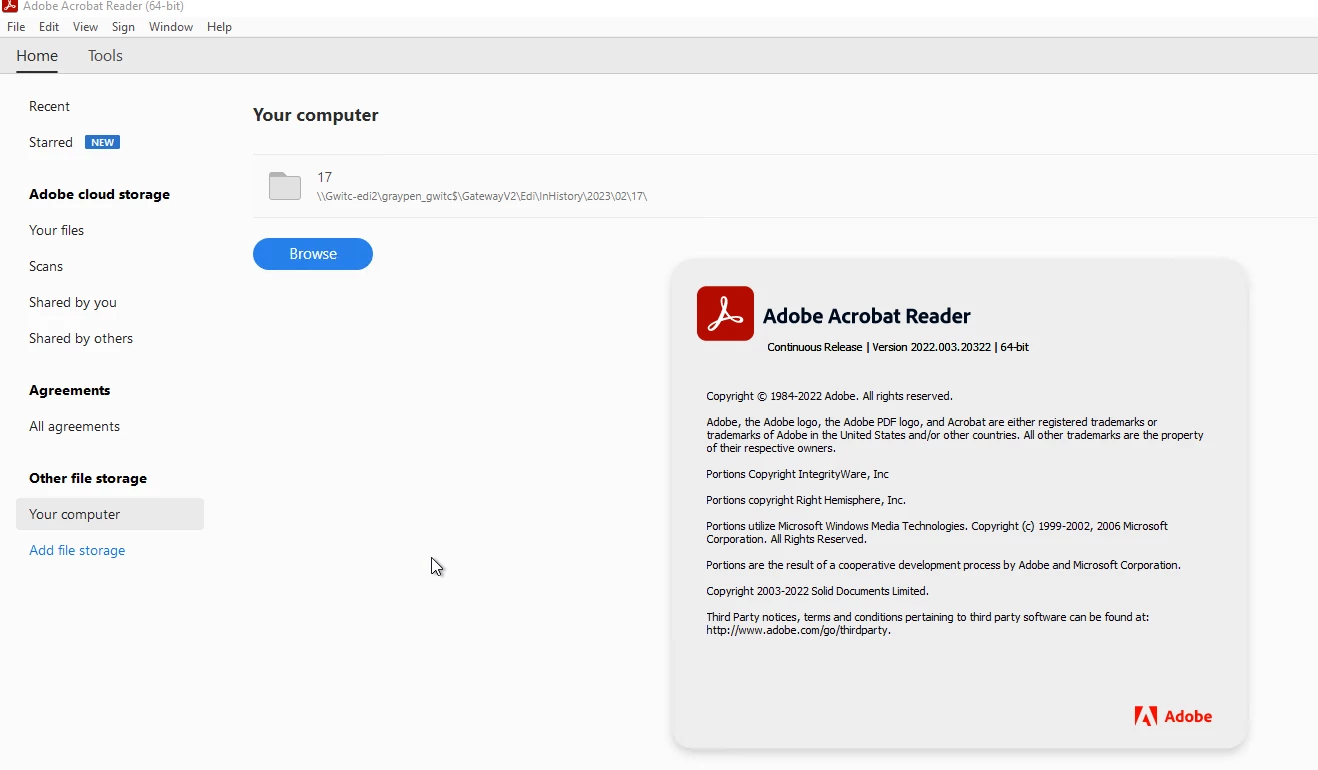Screen dimensions: 1318x770
Task: Open the Sign menu
Action: tap(123, 27)
